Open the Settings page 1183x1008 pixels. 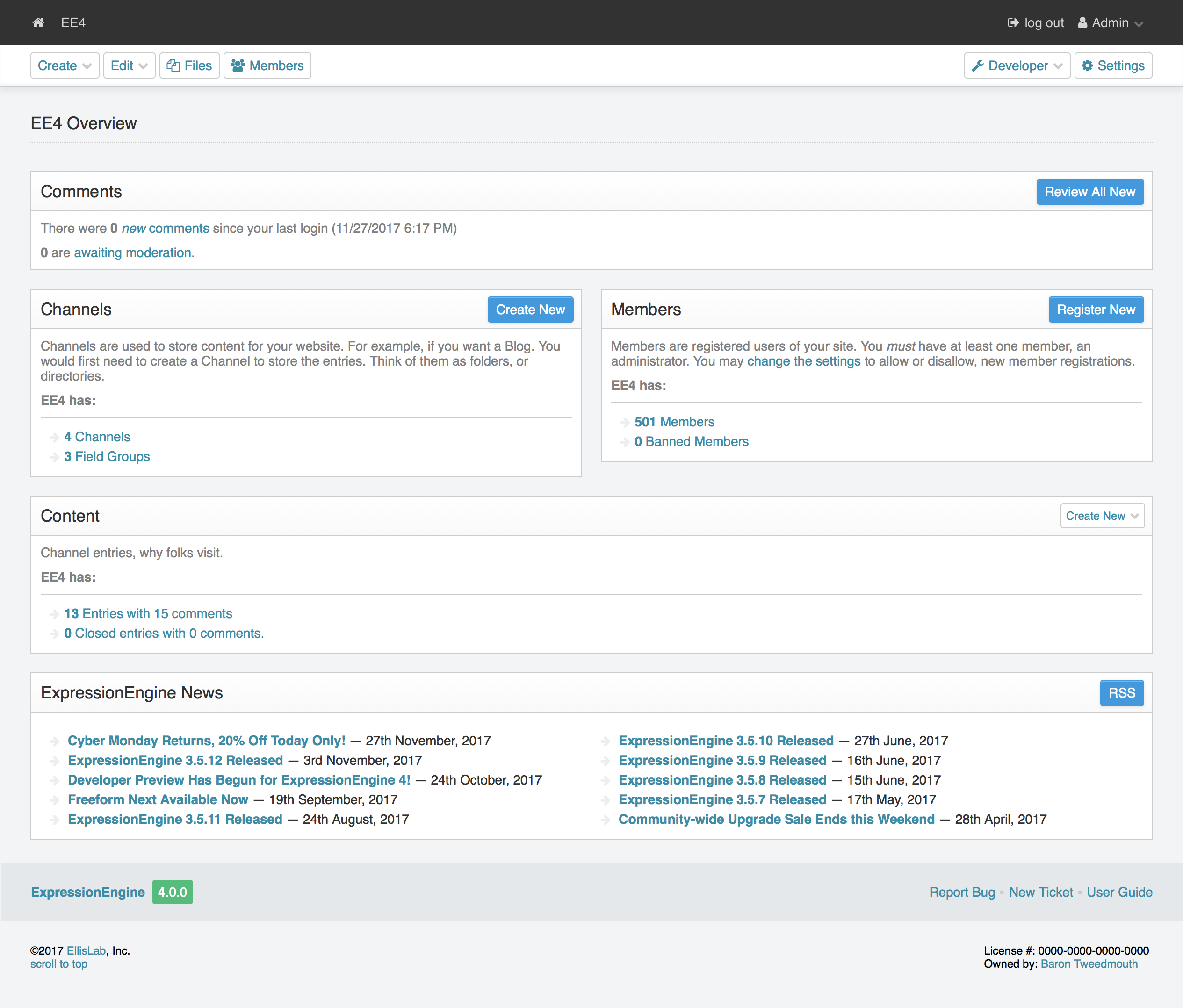tap(1113, 65)
